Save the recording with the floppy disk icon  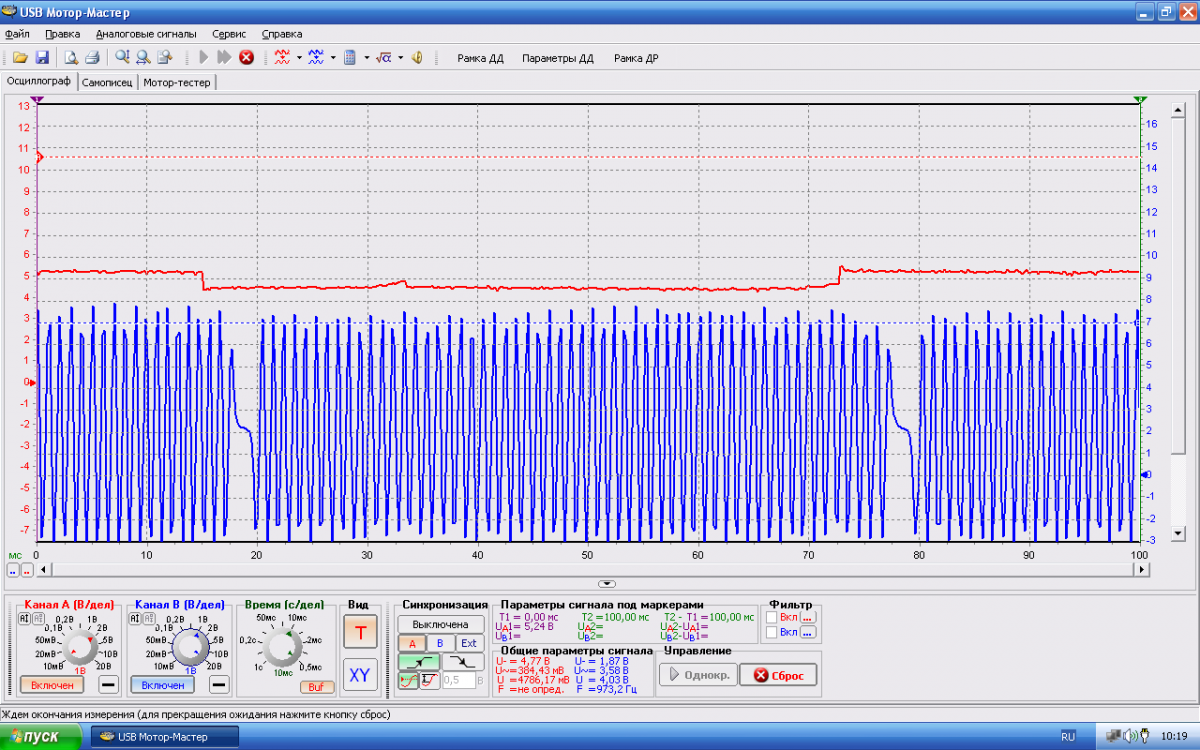(x=42, y=58)
